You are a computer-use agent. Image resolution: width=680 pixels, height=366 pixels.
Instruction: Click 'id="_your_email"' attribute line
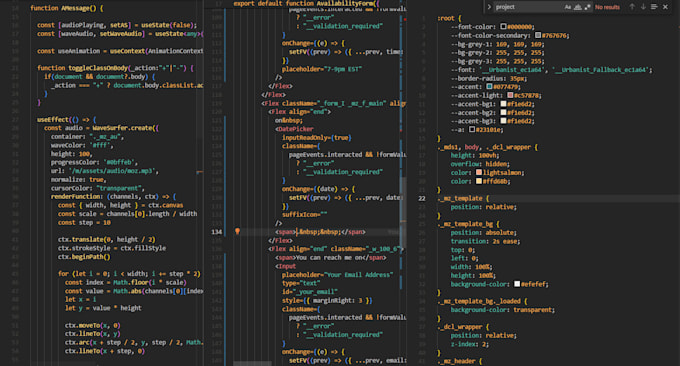[x=310, y=292]
